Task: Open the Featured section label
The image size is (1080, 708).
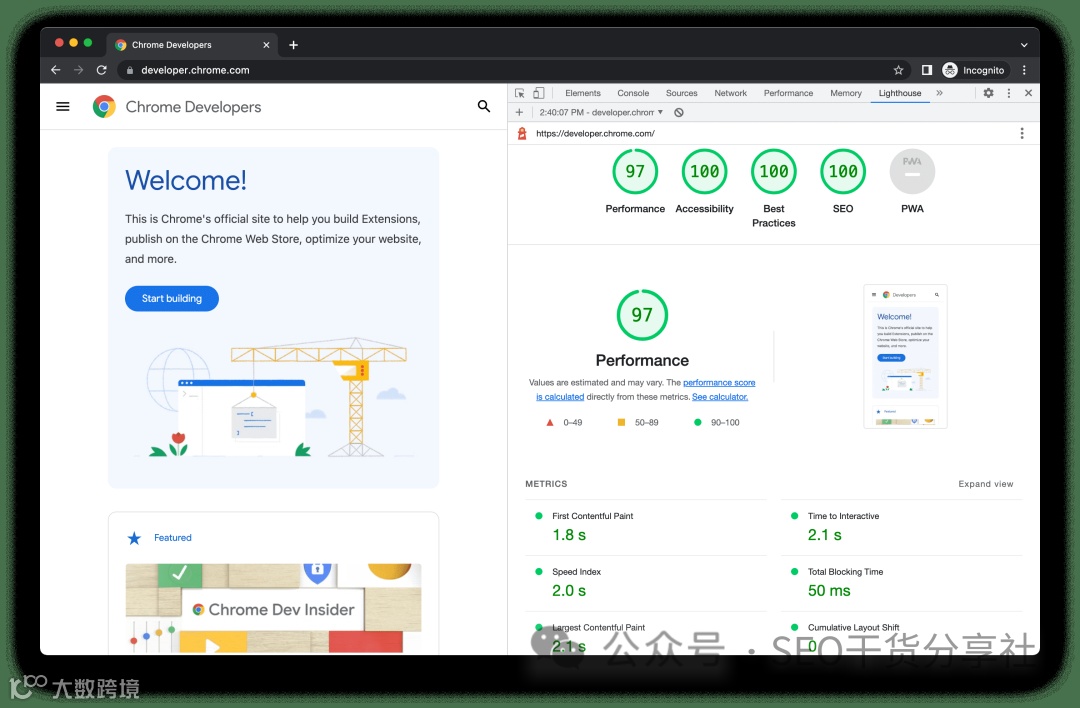Action: pyautogui.click(x=172, y=538)
